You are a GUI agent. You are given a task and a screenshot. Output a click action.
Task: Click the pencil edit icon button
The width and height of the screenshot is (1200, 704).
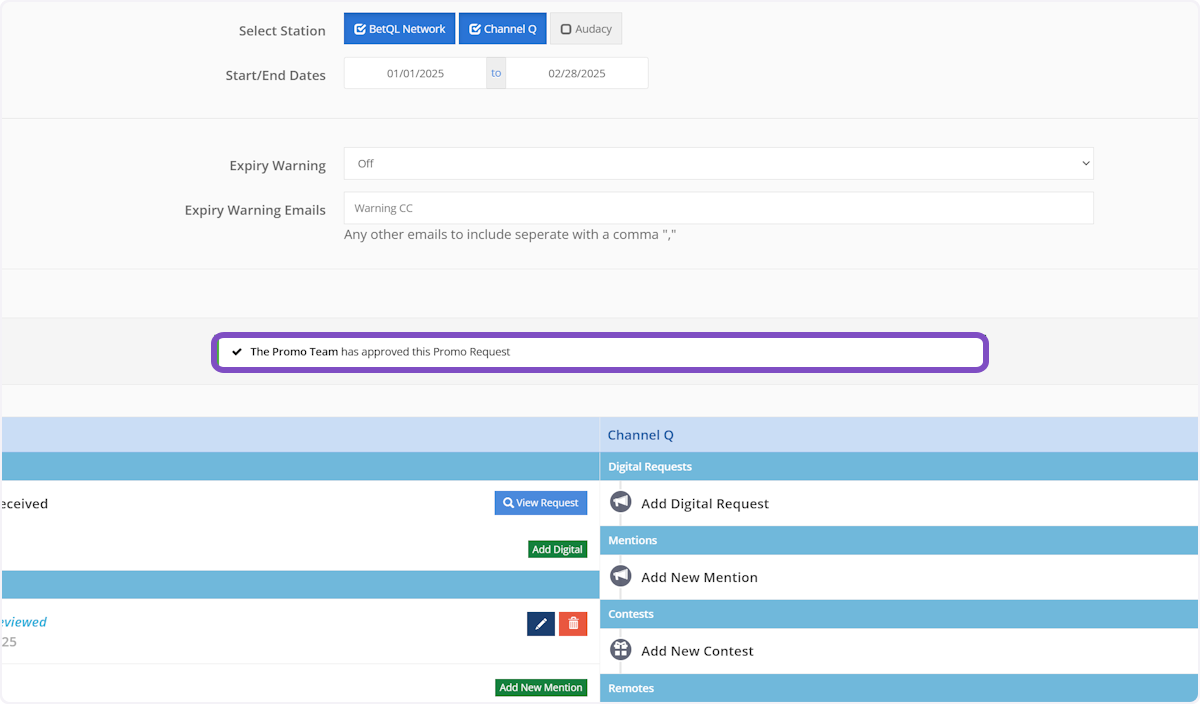point(541,624)
